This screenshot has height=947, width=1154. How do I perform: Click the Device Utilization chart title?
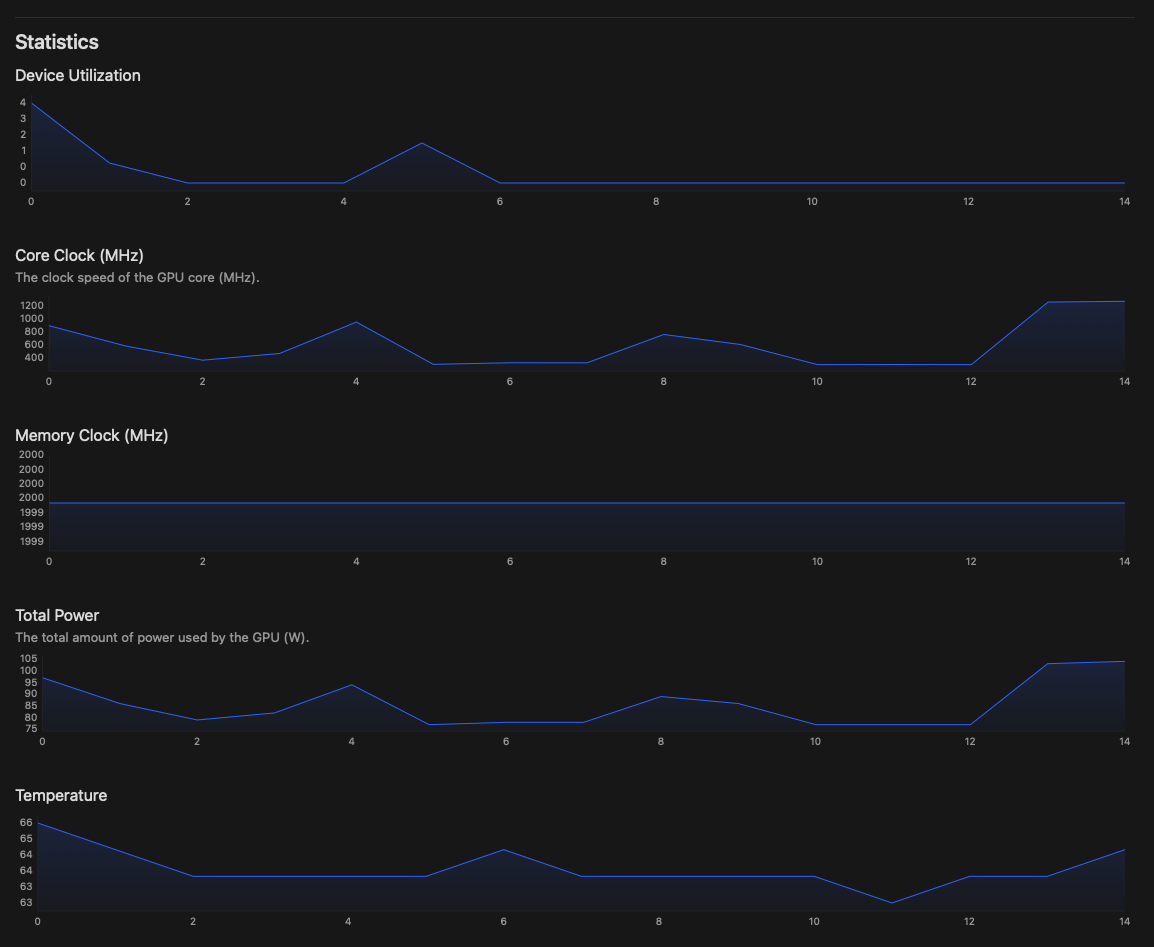tap(78, 76)
